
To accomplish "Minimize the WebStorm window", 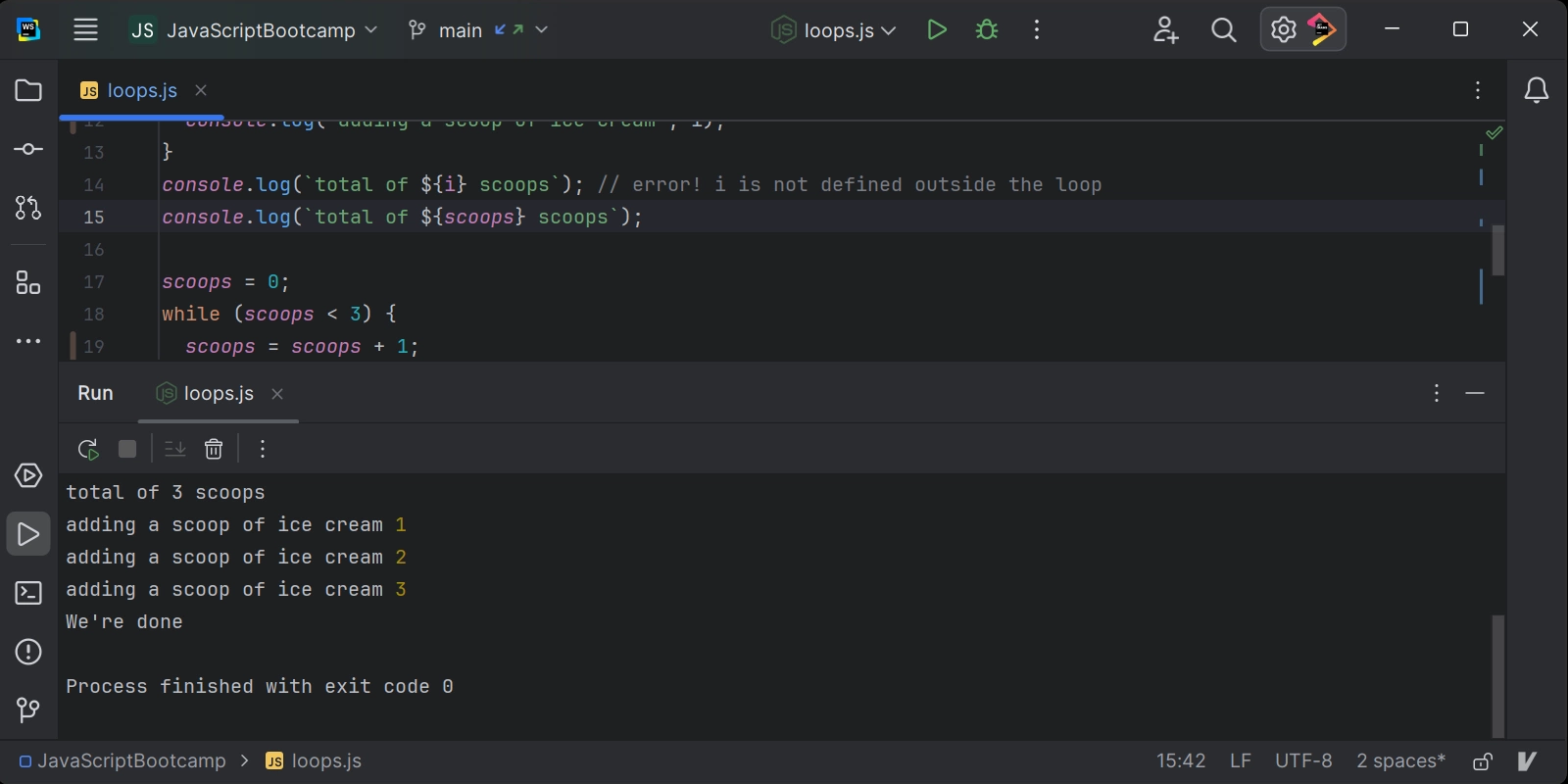I will pyautogui.click(x=1392, y=29).
